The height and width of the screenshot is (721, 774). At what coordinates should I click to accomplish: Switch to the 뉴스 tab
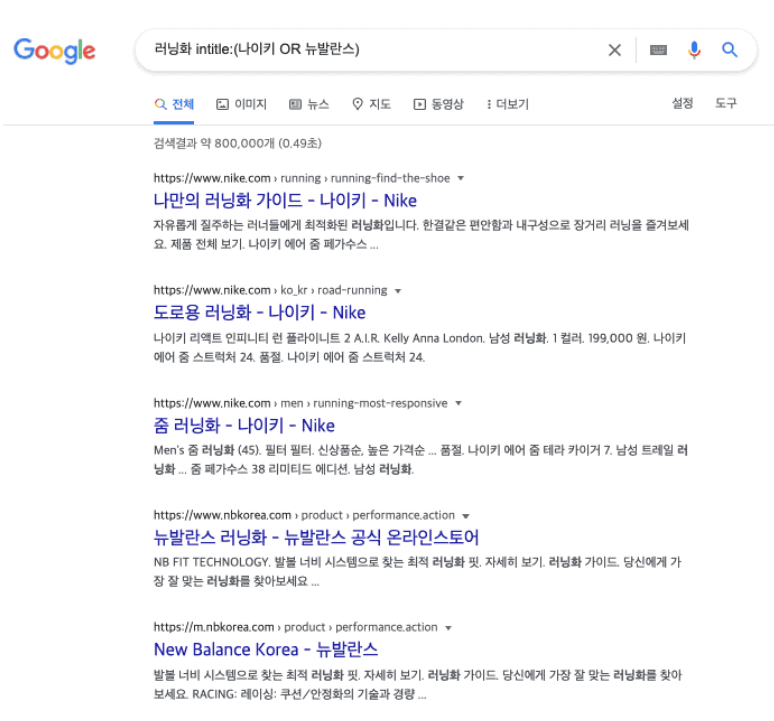tap(309, 104)
